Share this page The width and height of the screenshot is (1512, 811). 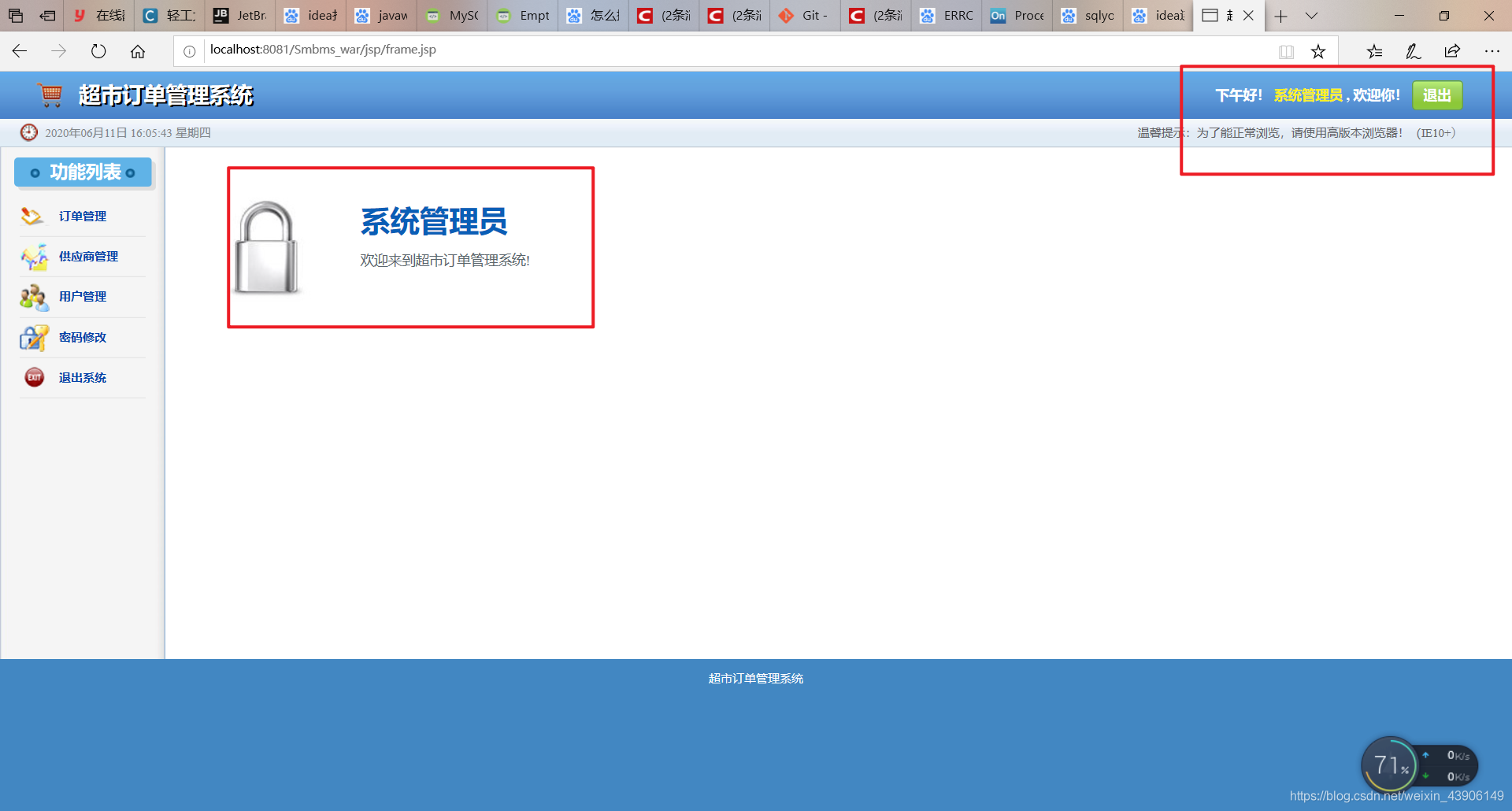1452,52
